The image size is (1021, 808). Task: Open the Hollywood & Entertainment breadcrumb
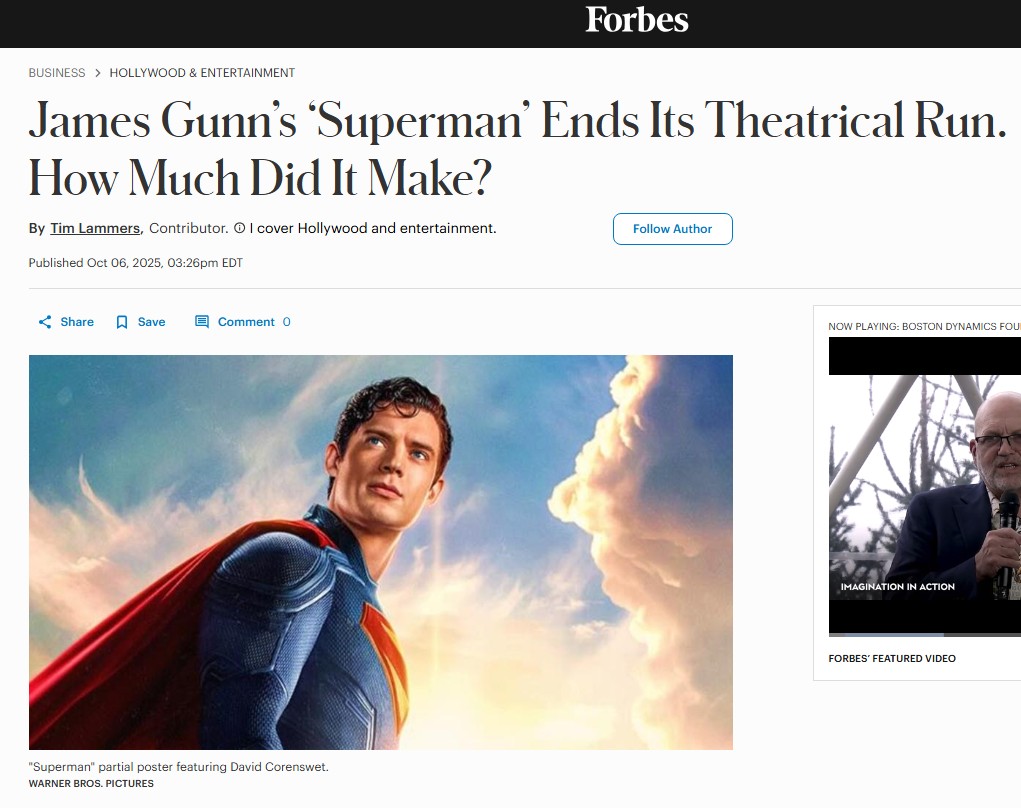[x=202, y=73]
